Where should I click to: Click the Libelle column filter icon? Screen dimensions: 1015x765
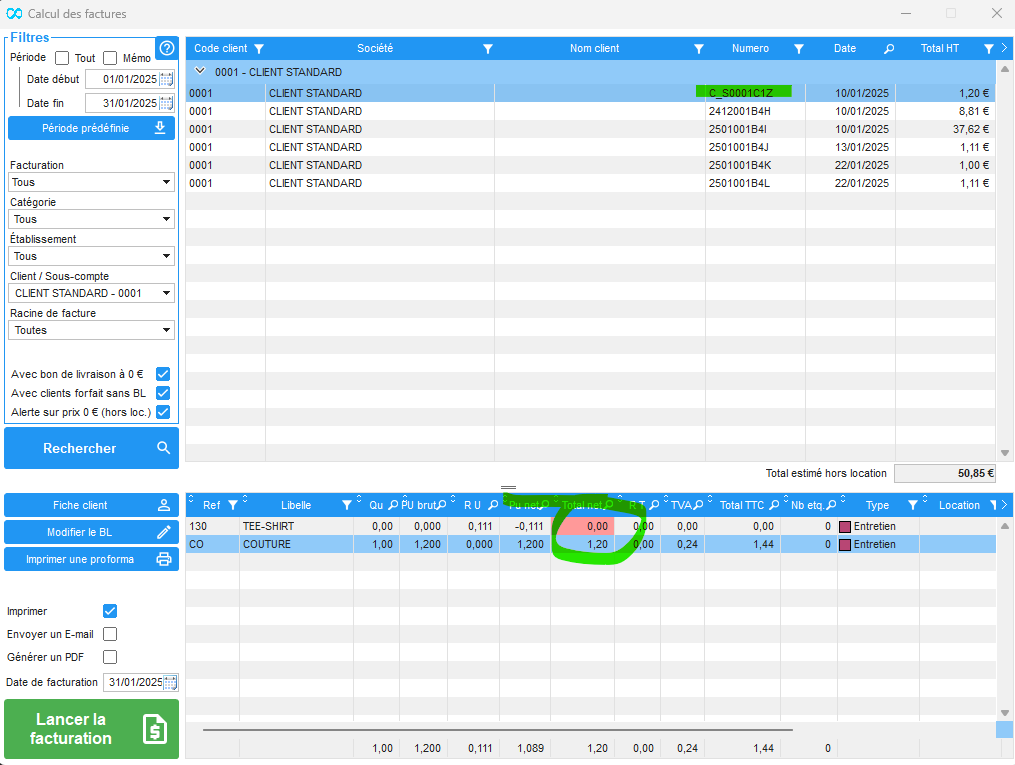click(x=347, y=506)
